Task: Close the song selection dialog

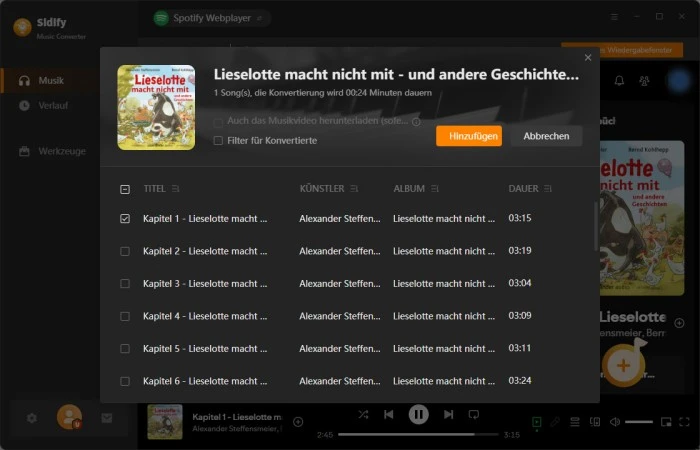Action: pyautogui.click(x=588, y=58)
